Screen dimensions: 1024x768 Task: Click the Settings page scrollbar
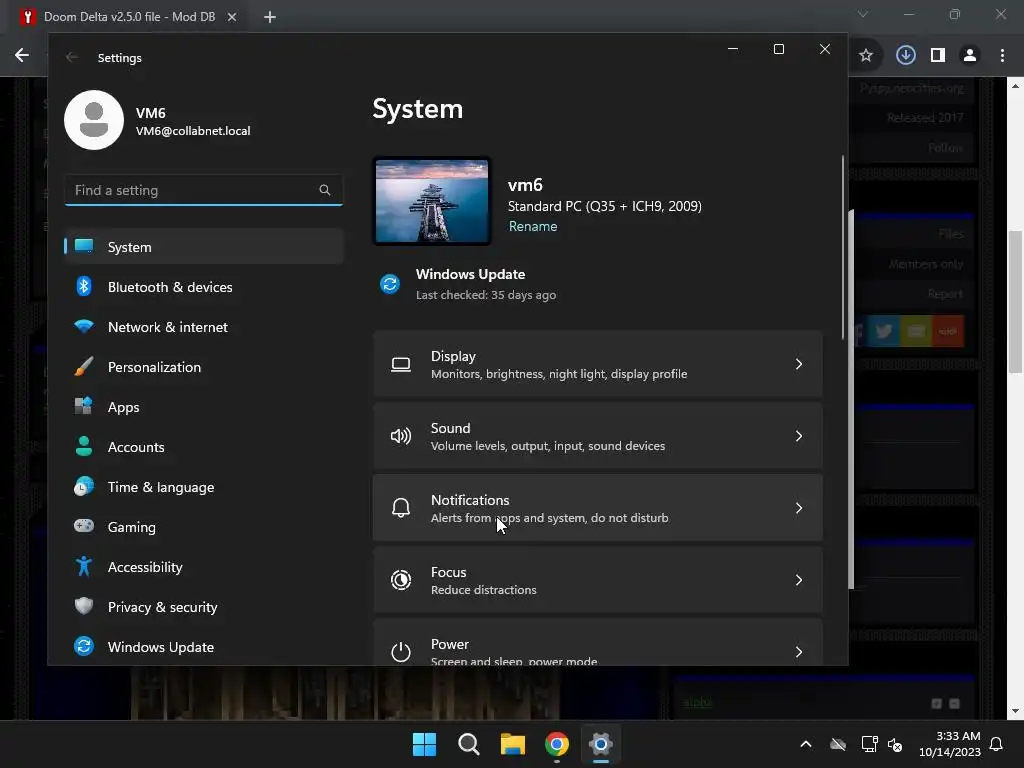843,247
